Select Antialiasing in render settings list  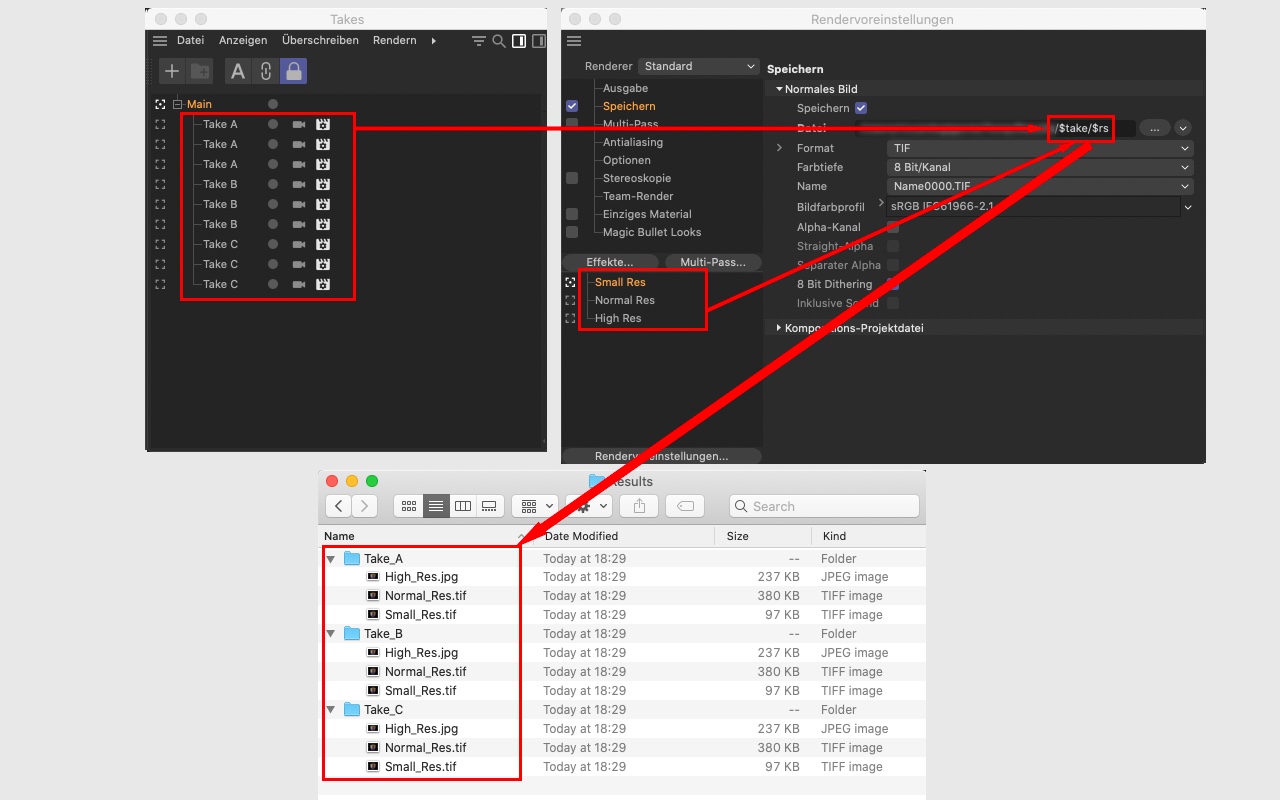(633, 142)
